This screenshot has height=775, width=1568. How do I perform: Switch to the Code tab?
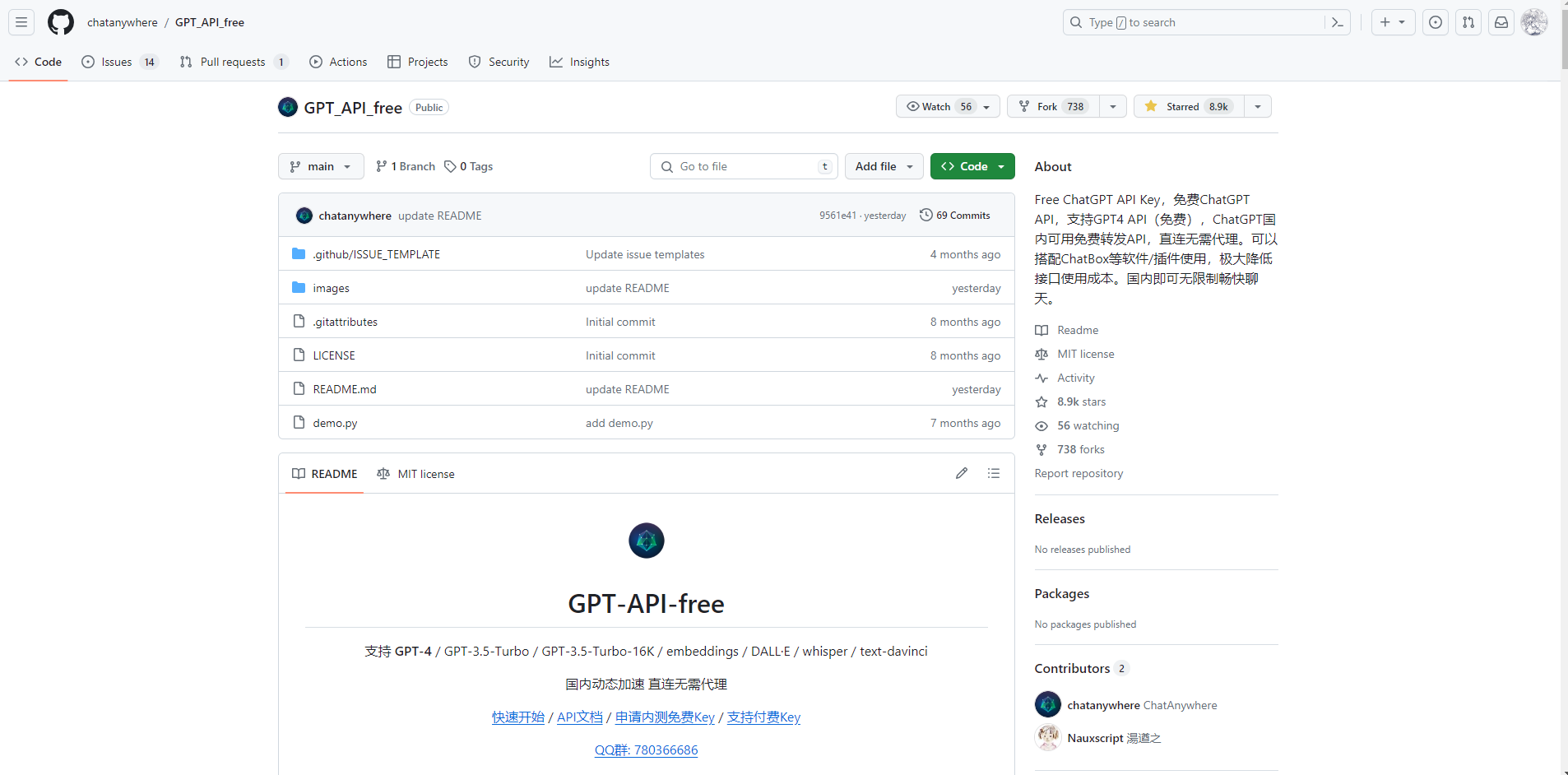(x=38, y=62)
